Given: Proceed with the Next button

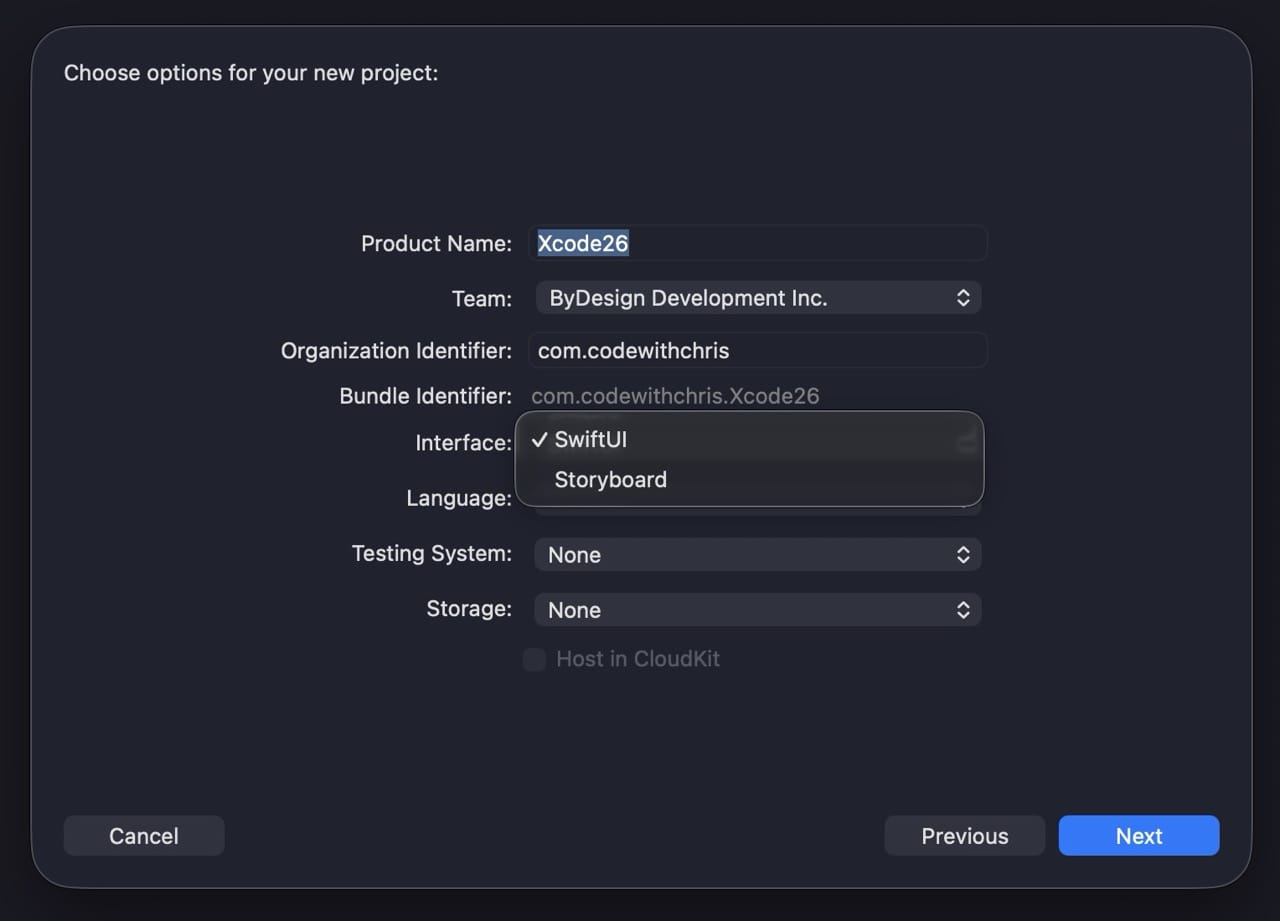Looking at the screenshot, I should coord(1139,836).
